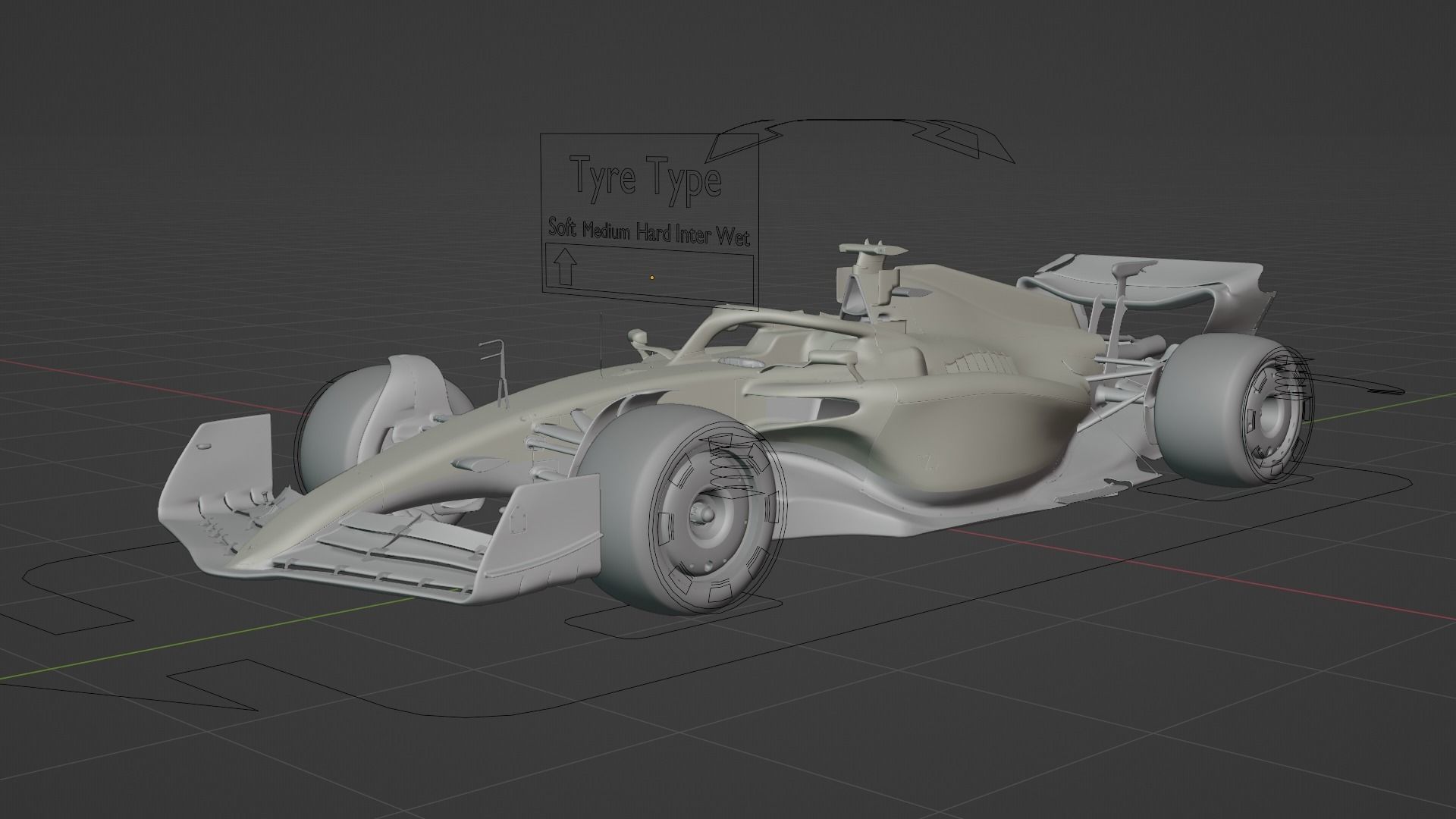Select the T-camera atop the airbox
This screenshot has height=819, width=1456.
[x=872, y=249]
